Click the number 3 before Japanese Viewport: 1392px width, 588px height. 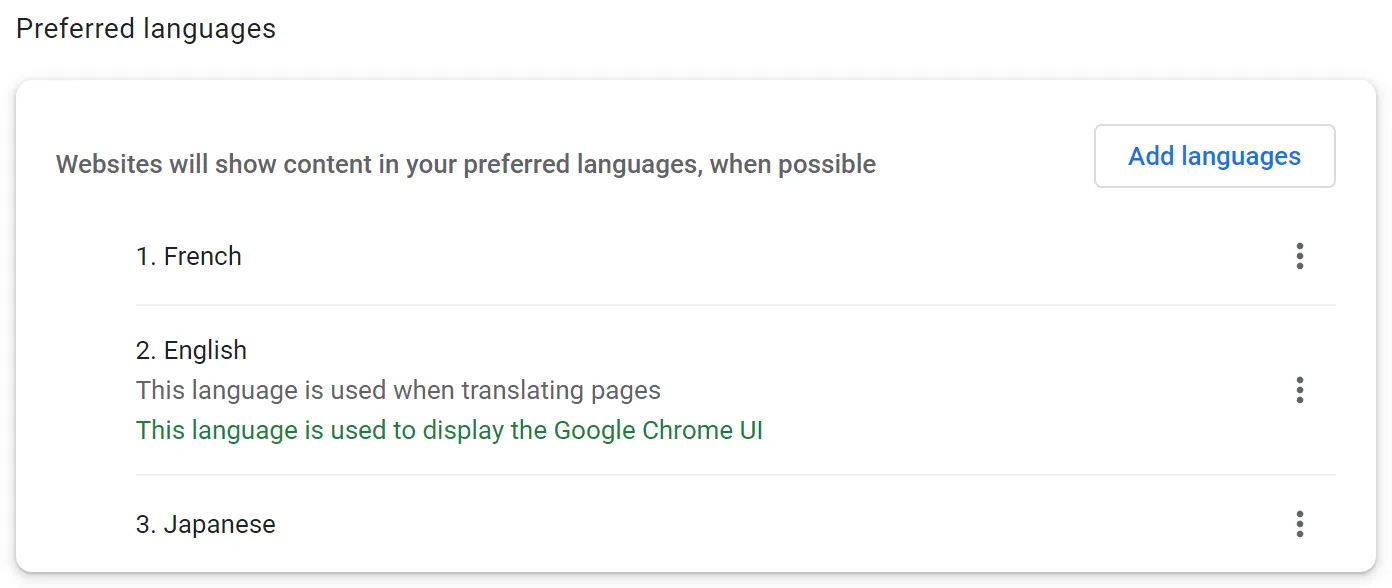click(x=145, y=524)
